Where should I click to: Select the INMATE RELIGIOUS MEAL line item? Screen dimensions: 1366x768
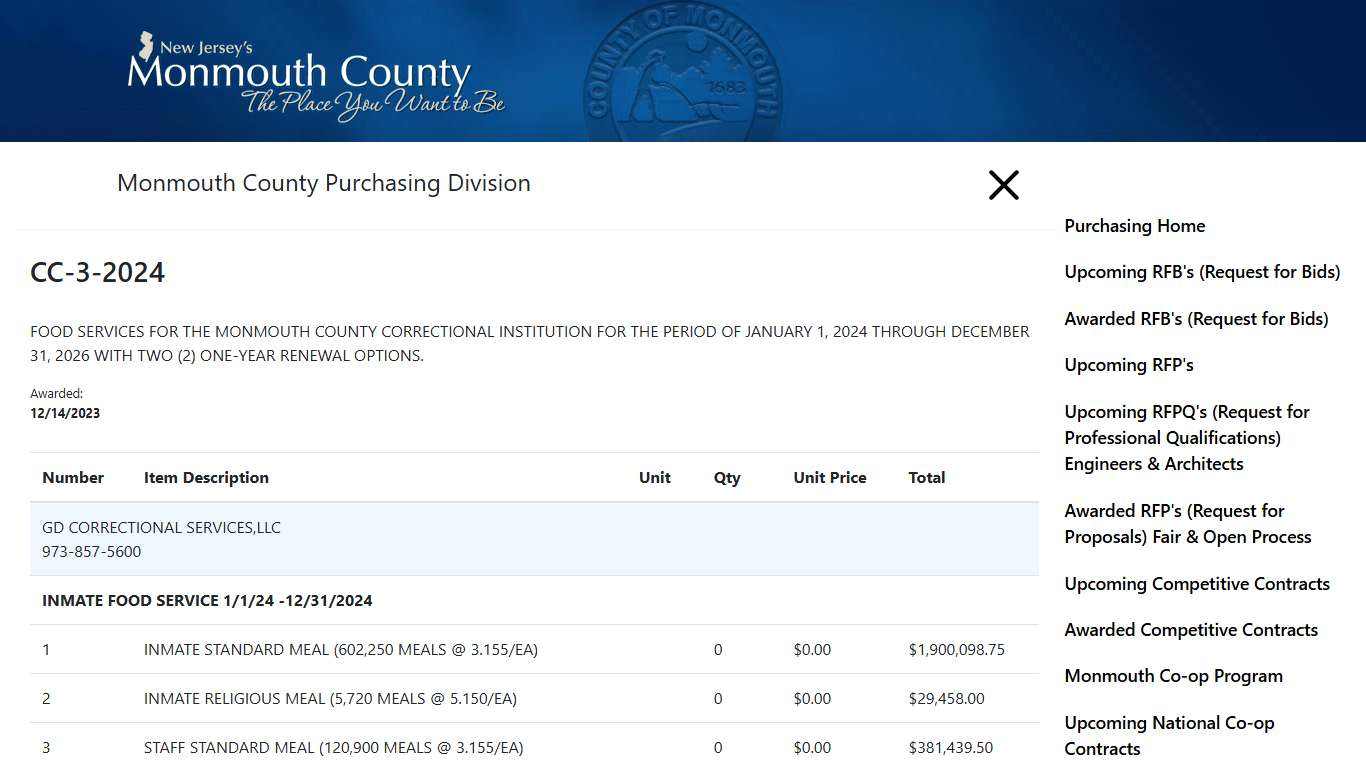point(331,698)
